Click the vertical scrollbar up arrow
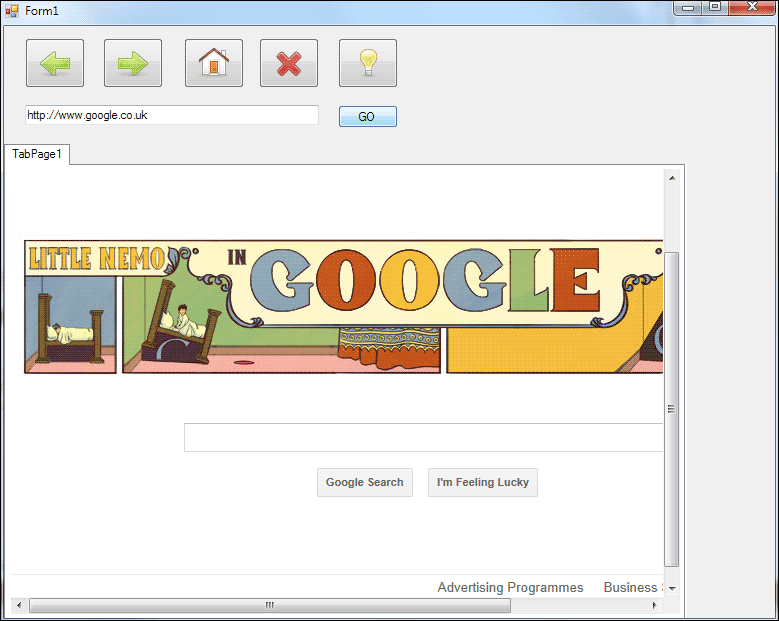The width and height of the screenshot is (779, 621). pyautogui.click(x=672, y=178)
